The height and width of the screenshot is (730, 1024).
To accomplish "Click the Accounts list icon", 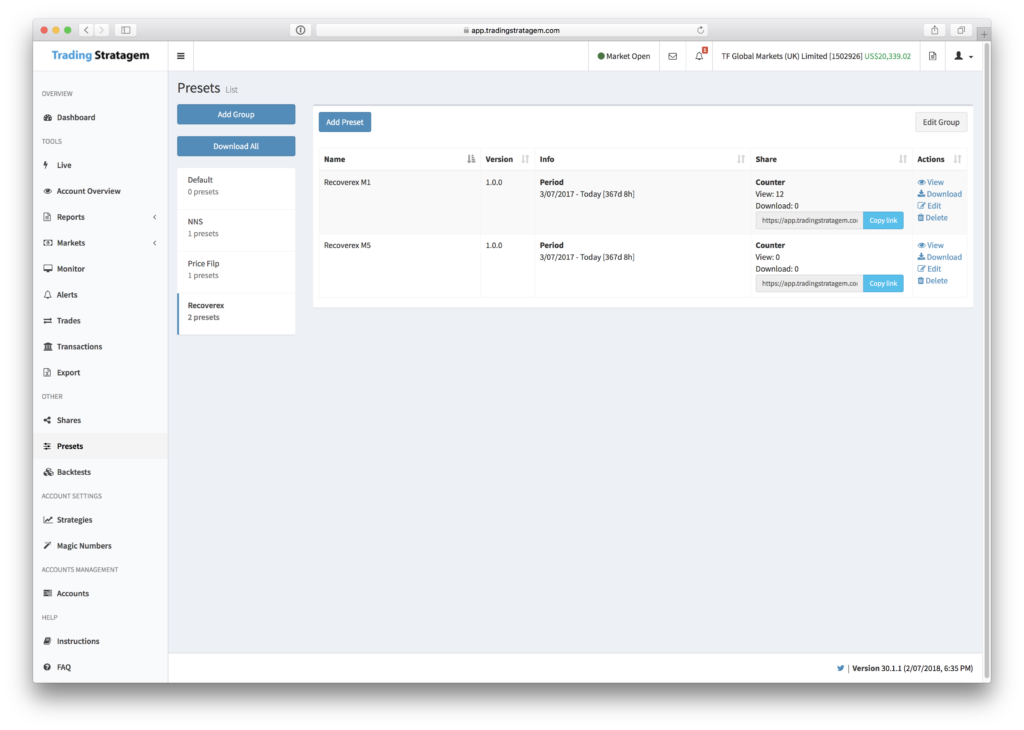I will pos(47,594).
